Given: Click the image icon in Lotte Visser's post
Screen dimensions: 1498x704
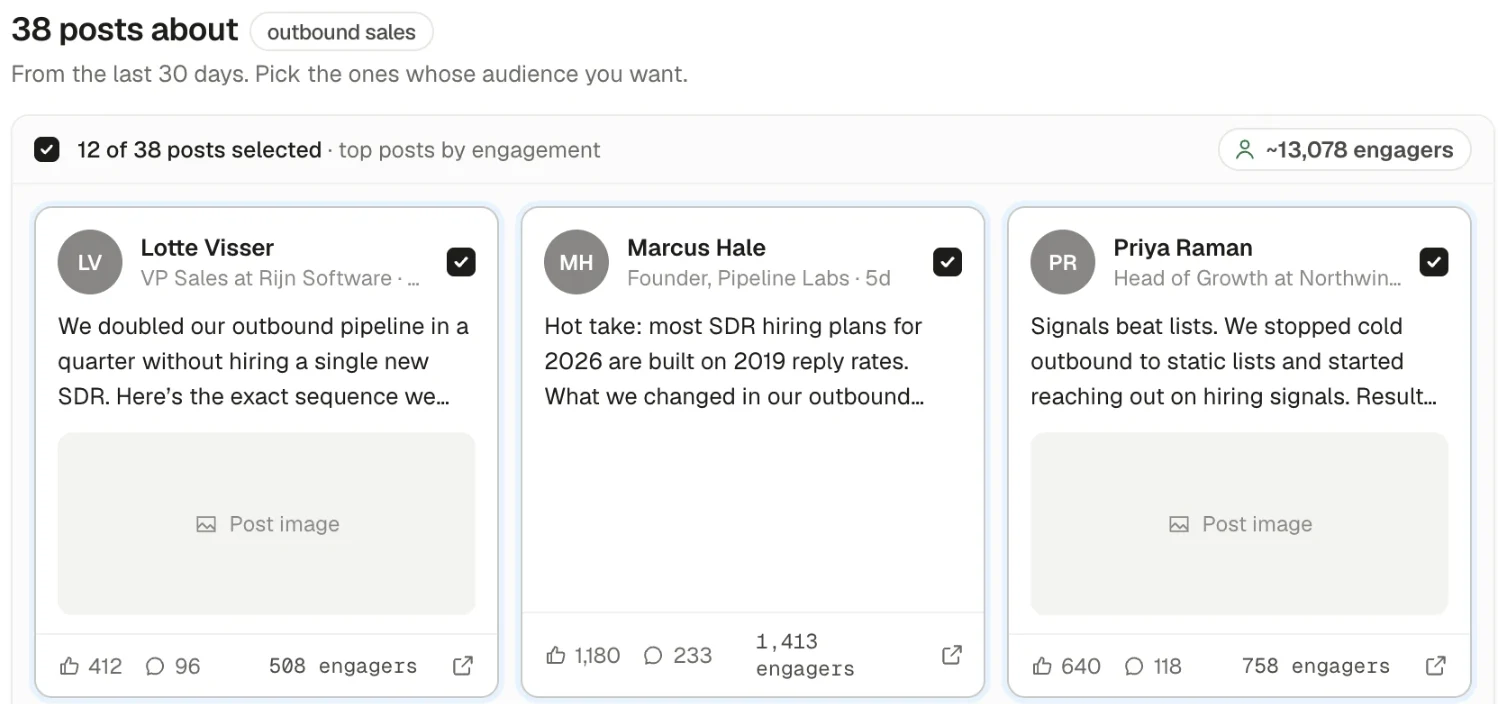Looking at the screenshot, I should pyautogui.click(x=206, y=524).
